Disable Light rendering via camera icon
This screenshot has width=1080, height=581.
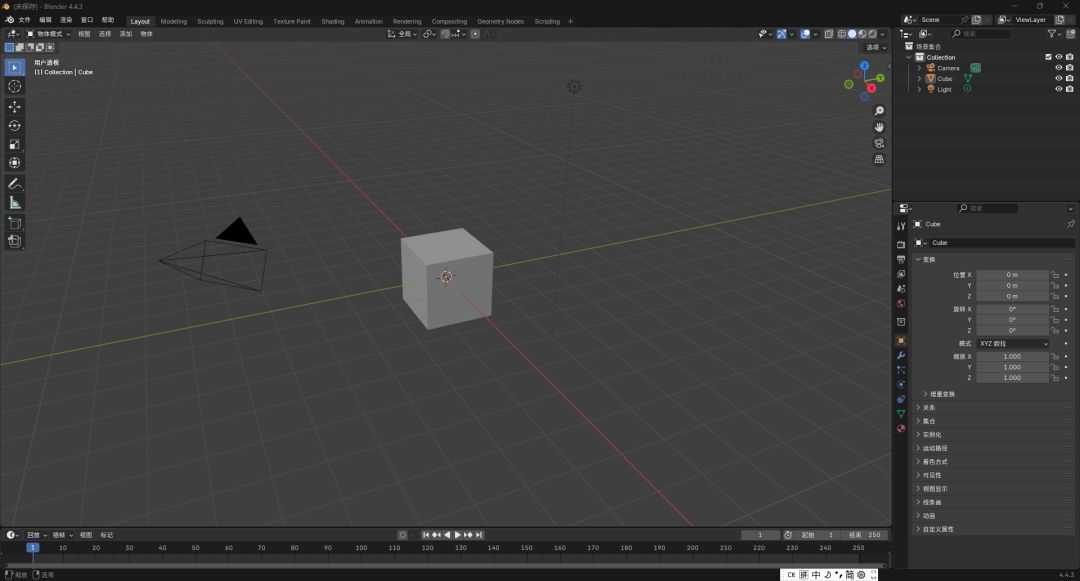click(x=1069, y=89)
